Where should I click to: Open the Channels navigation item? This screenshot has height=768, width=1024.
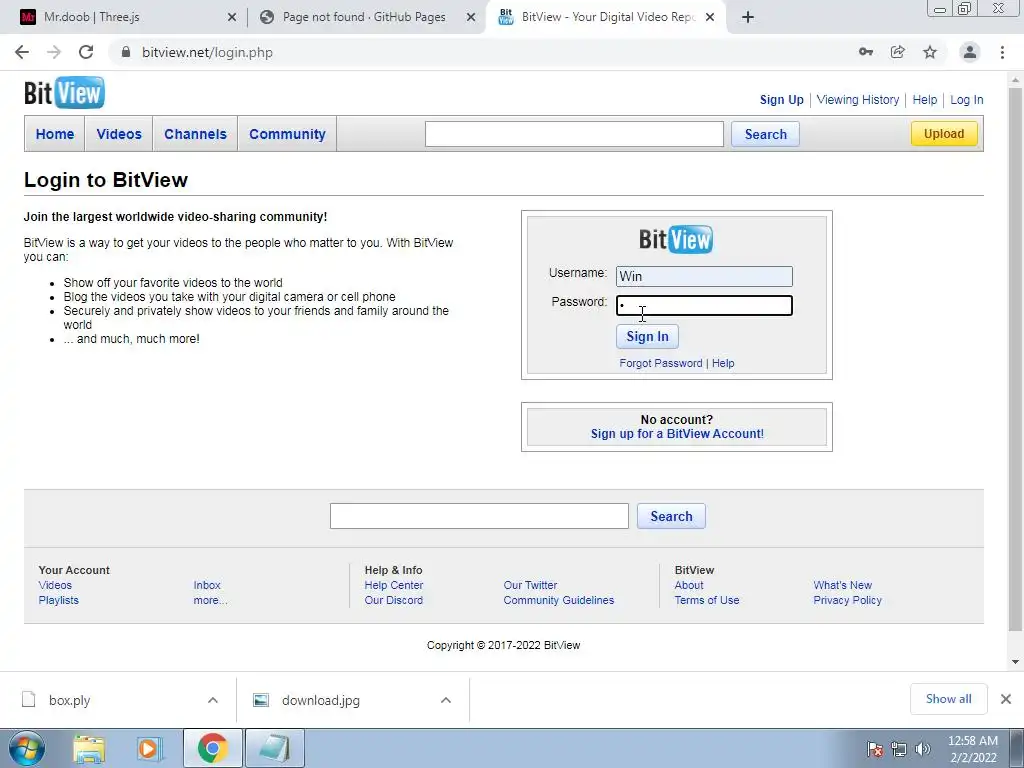[195, 134]
